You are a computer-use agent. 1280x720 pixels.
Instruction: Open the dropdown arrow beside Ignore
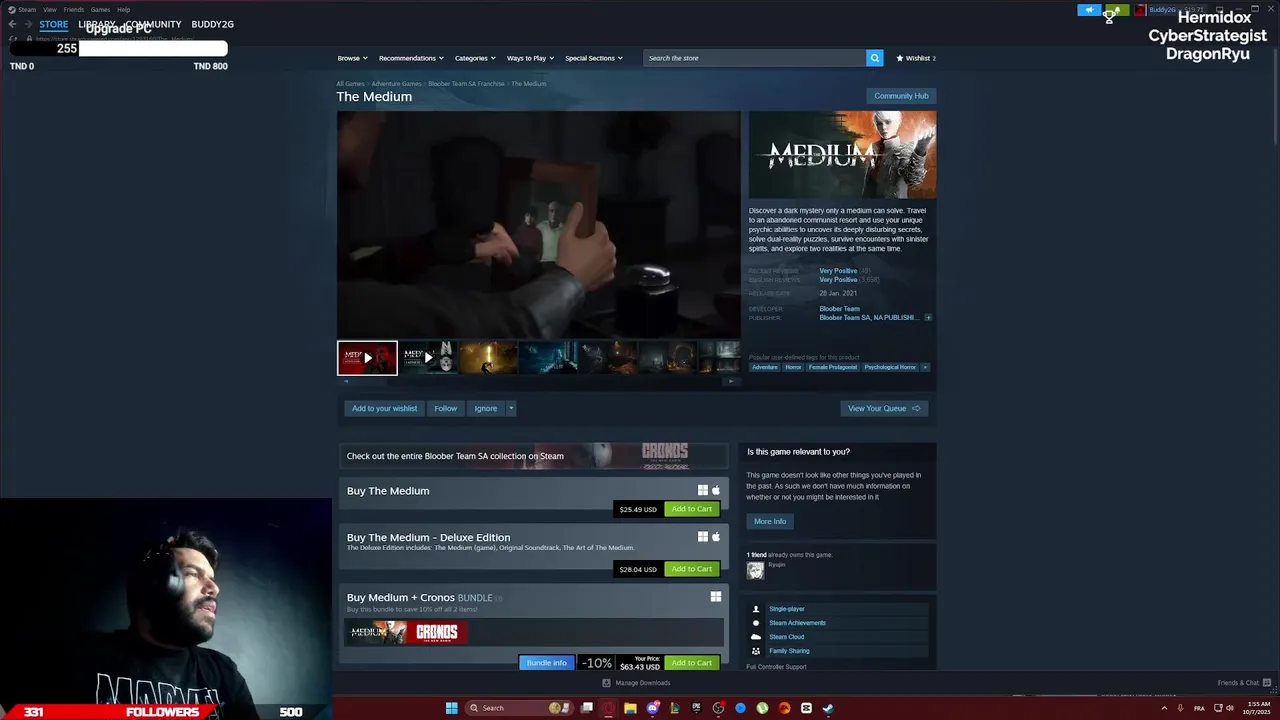click(x=511, y=408)
